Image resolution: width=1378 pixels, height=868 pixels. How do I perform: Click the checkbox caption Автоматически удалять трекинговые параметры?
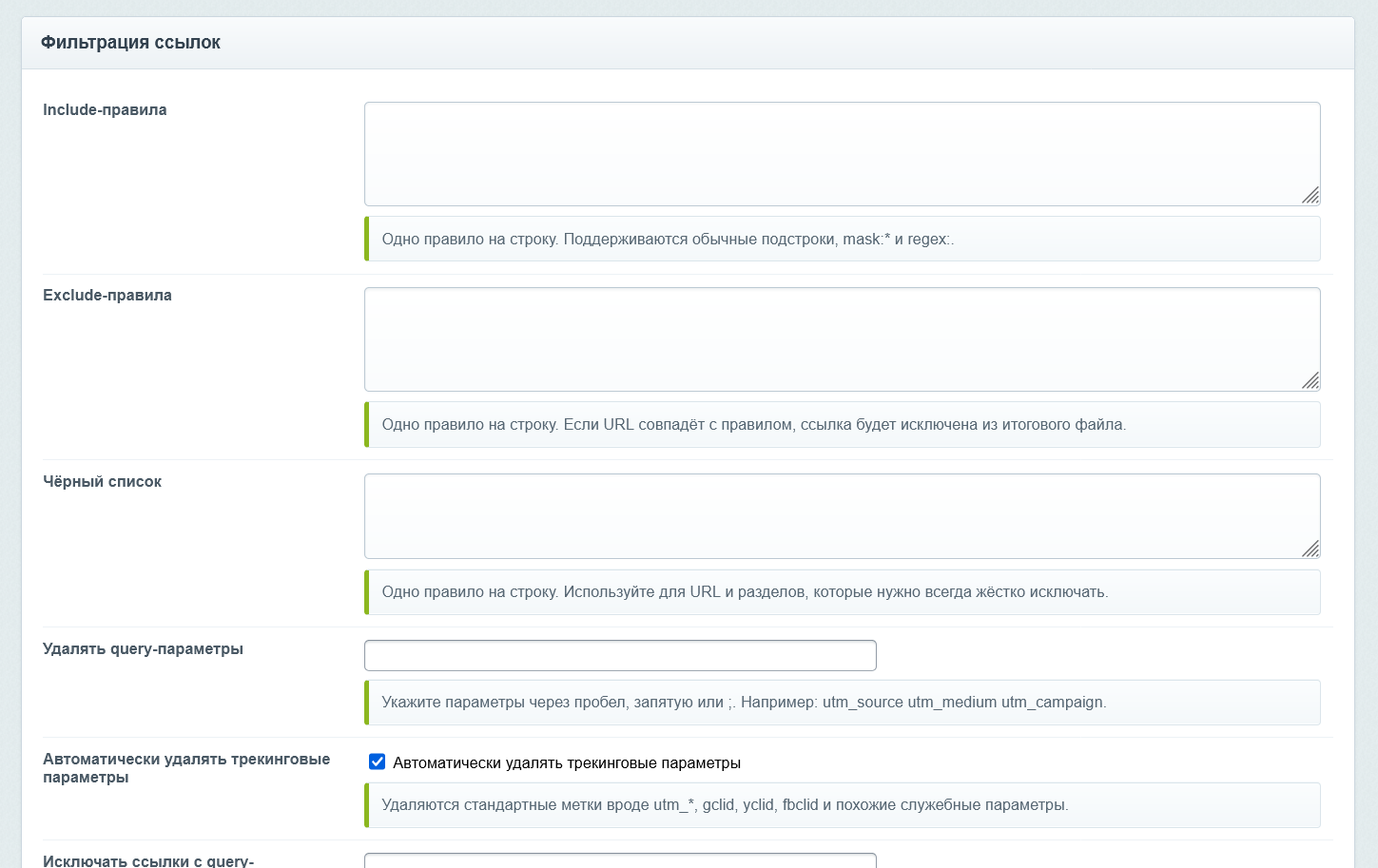[x=567, y=762]
